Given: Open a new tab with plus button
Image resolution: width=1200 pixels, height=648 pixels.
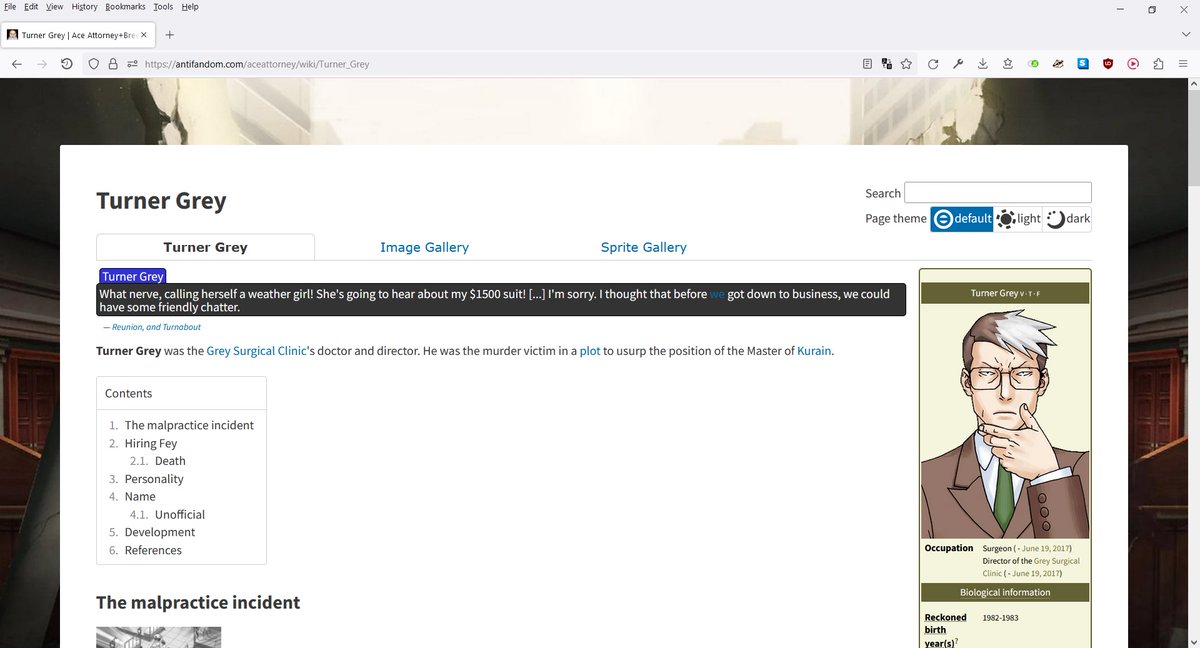Looking at the screenshot, I should pos(170,34).
